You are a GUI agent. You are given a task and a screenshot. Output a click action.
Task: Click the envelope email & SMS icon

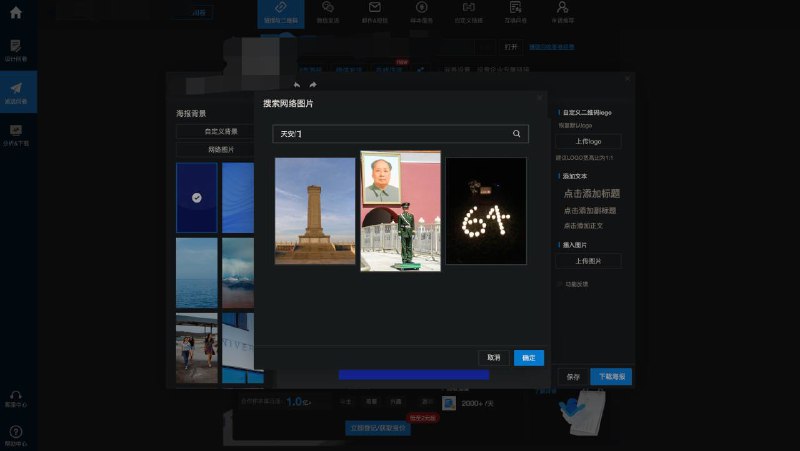coord(374,7)
